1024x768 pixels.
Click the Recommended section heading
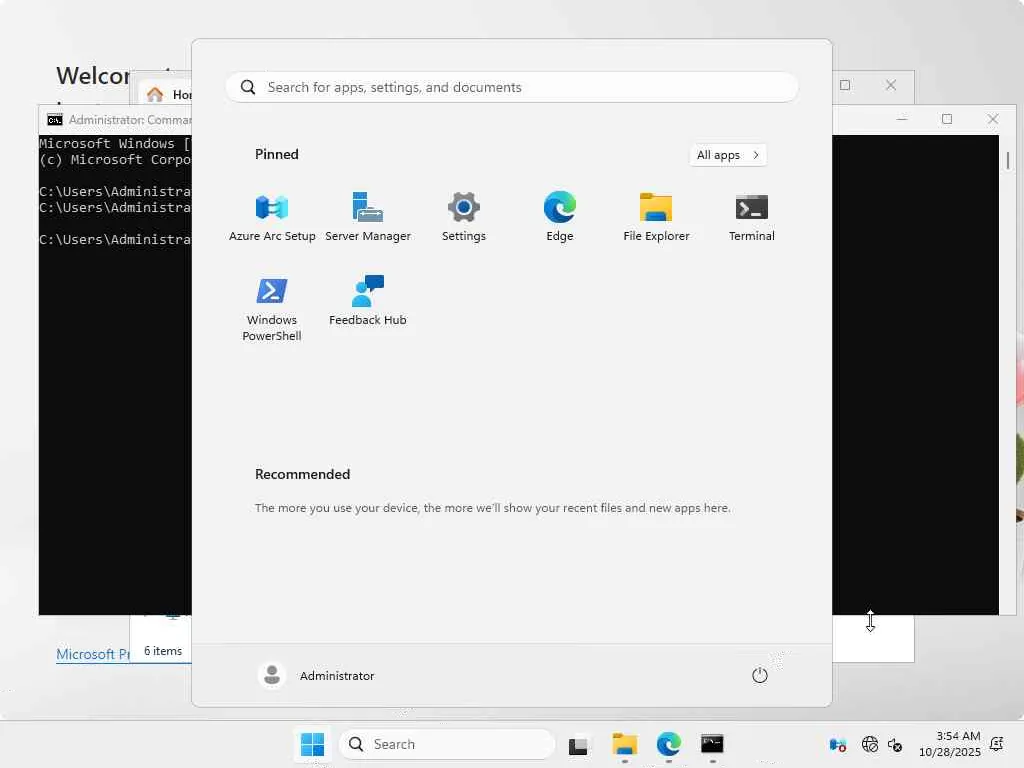302,474
